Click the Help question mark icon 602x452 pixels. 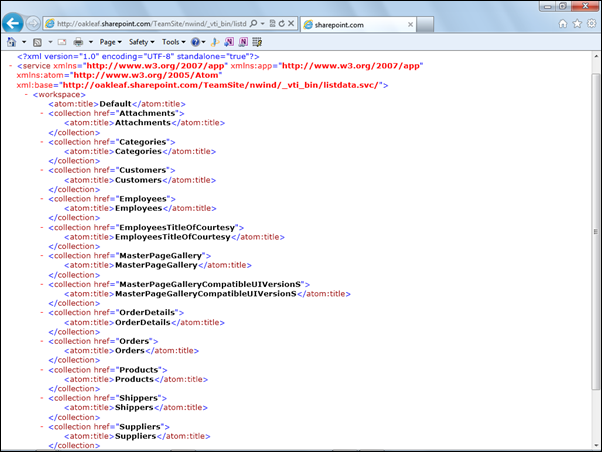pyautogui.click(x=196, y=42)
